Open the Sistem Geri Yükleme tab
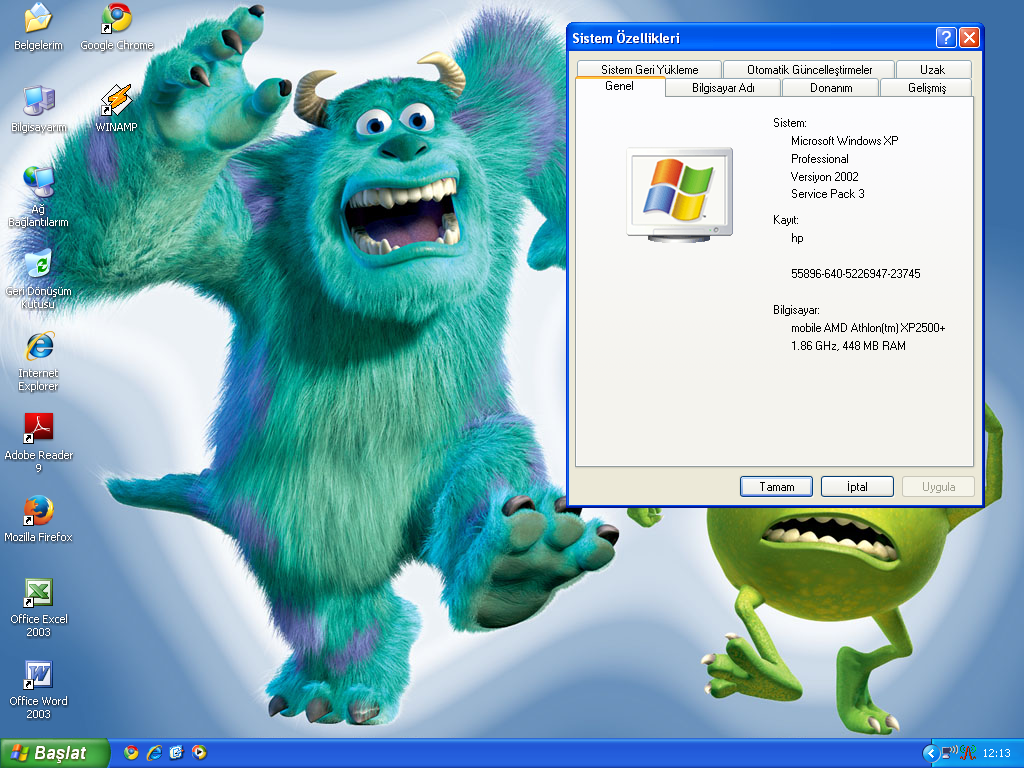The image size is (1024, 768). 649,70
